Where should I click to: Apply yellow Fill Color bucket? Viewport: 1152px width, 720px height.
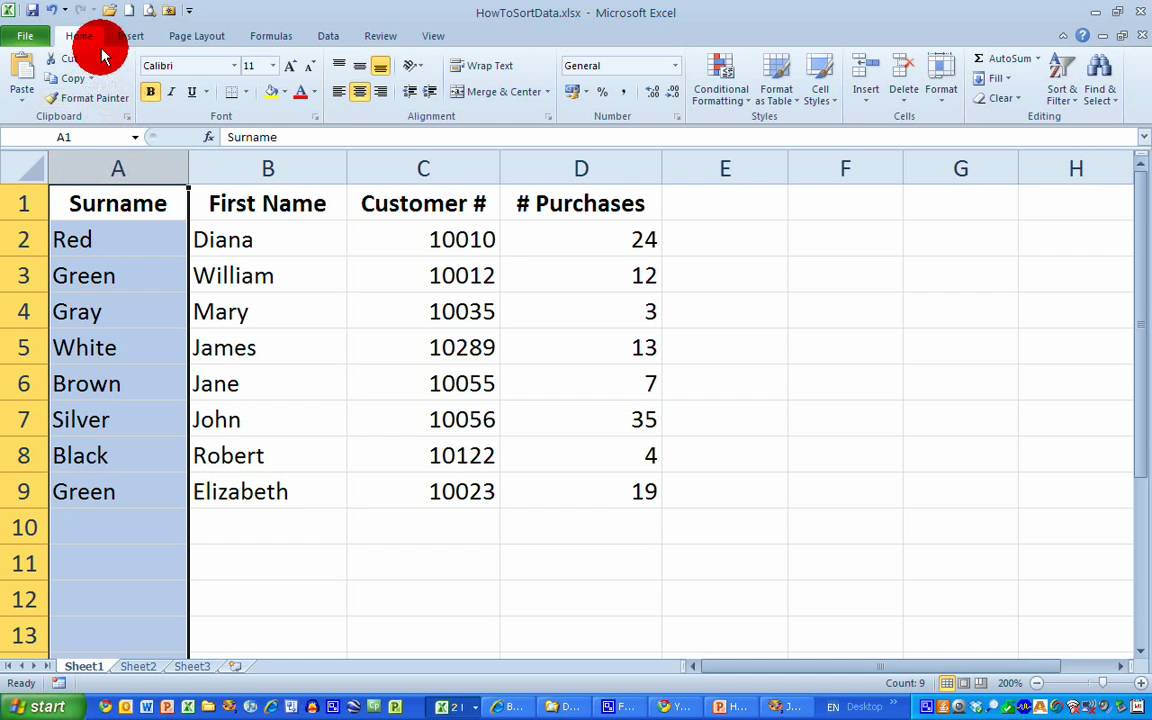[271, 92]
